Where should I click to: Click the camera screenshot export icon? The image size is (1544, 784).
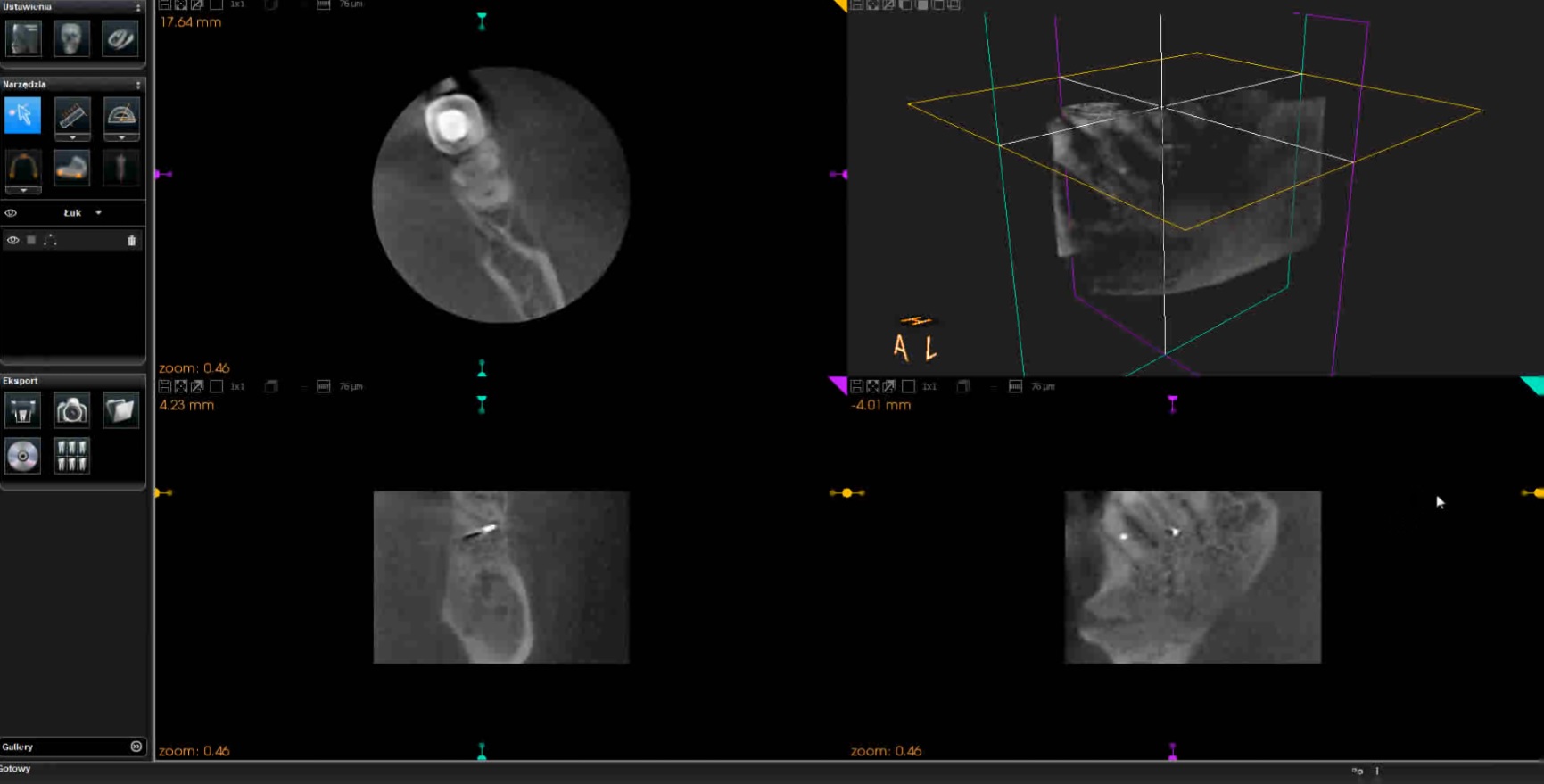pyautogui.click(x=71, y=410)
